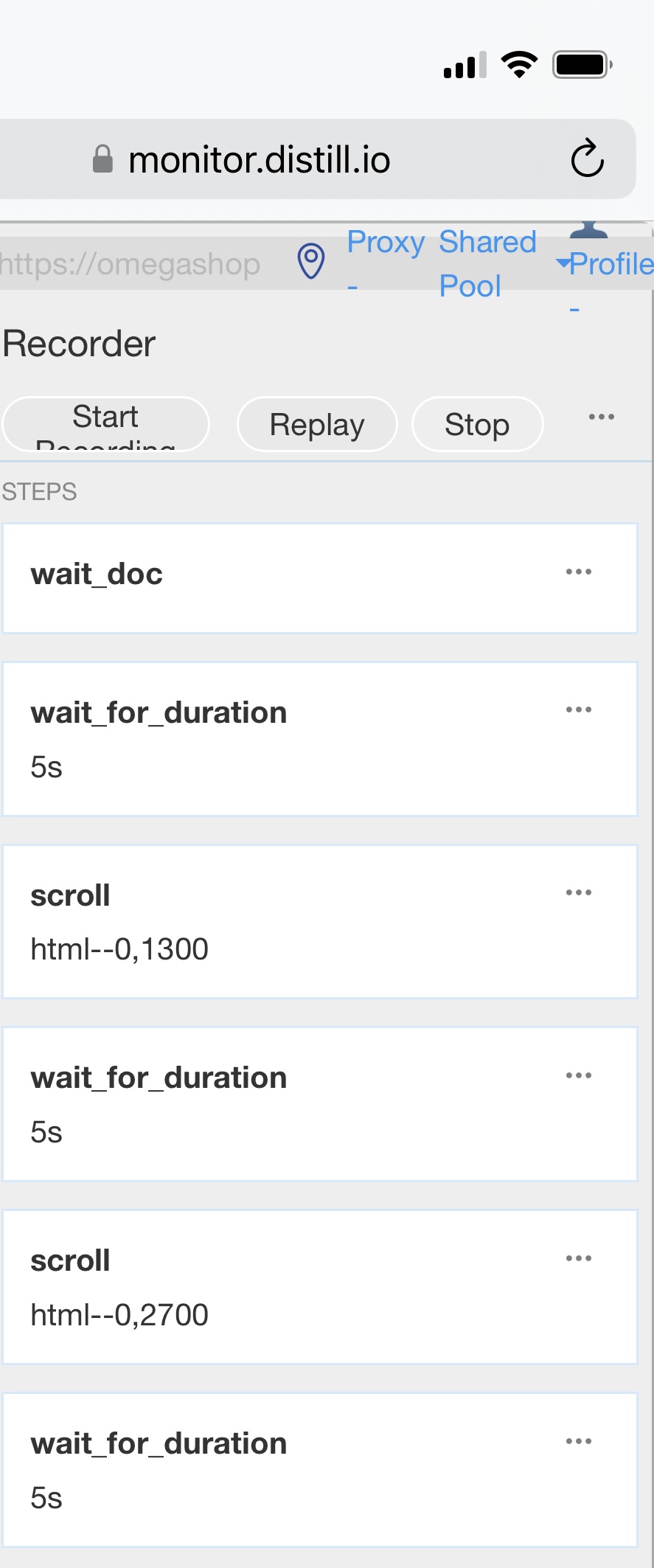Open options for the last wait_for_duration step
Image resolution: width=654 pixels, height=1568 pixels.
[x=579, y=1441]
